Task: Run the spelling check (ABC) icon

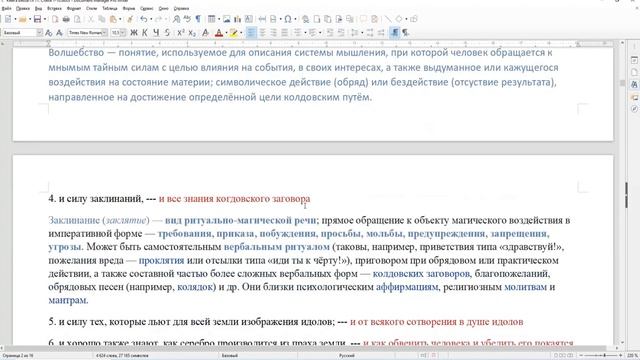Action: click(187, 19)
